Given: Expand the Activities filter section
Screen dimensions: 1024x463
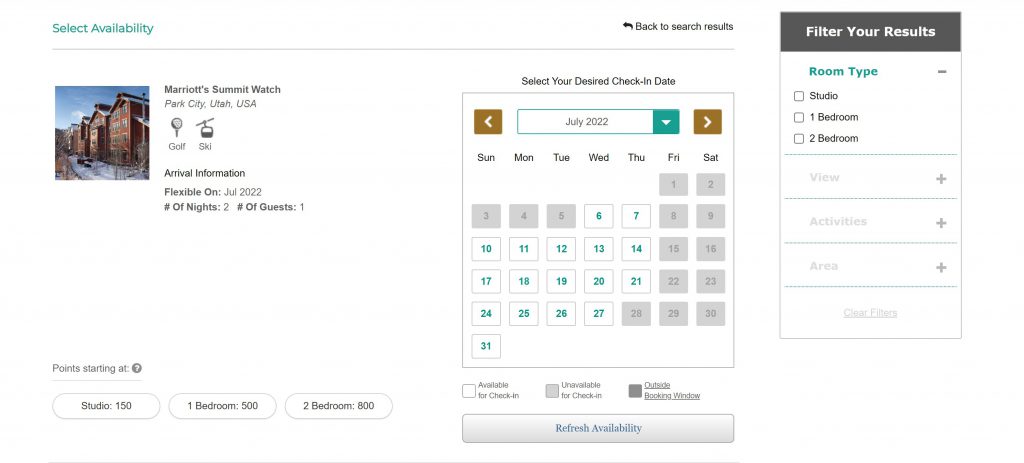Looking at the screenshot, I should (x=941, y=223).
